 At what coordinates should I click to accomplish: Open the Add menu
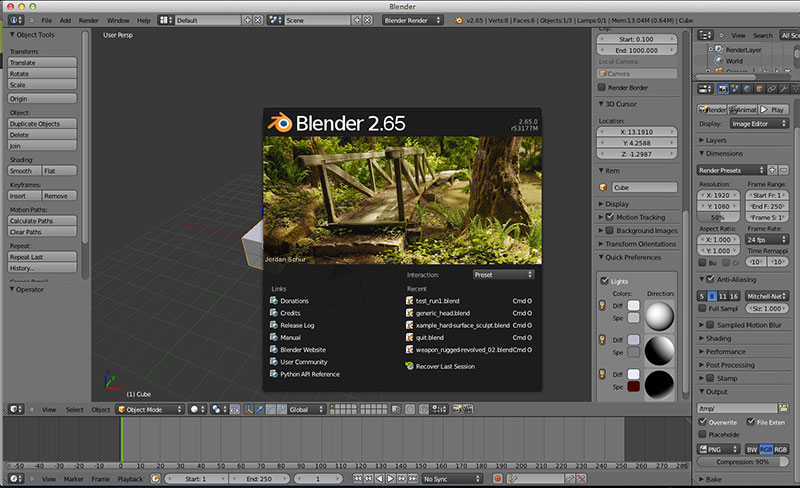(x=65, y=20)
